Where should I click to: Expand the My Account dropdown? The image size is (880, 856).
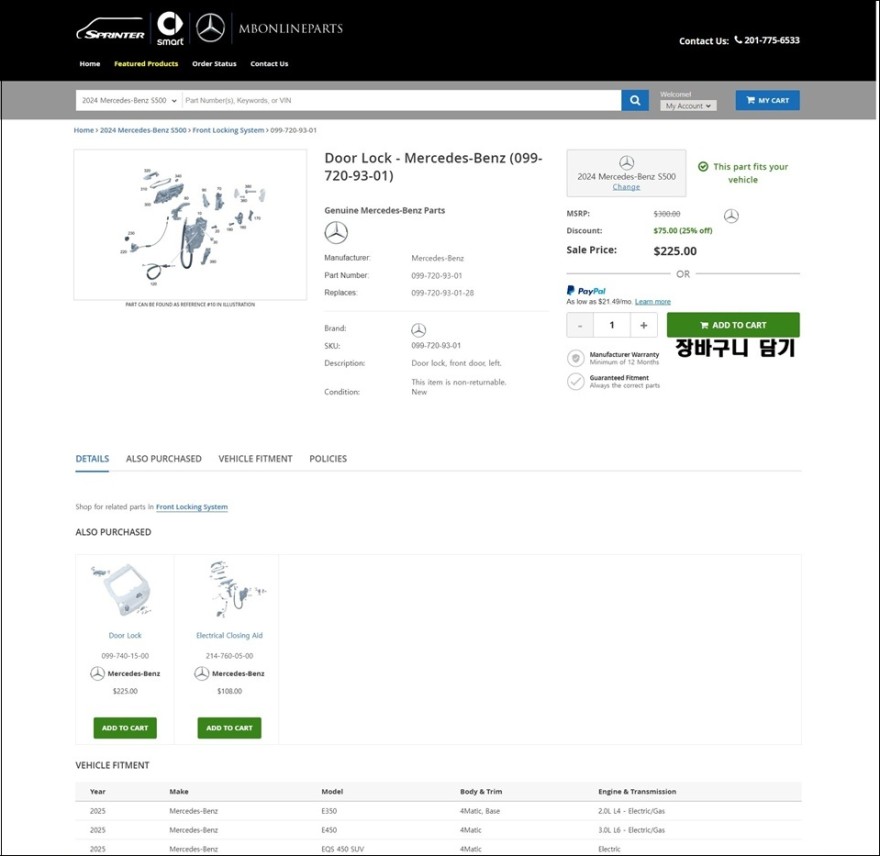[x=688, y=106]
